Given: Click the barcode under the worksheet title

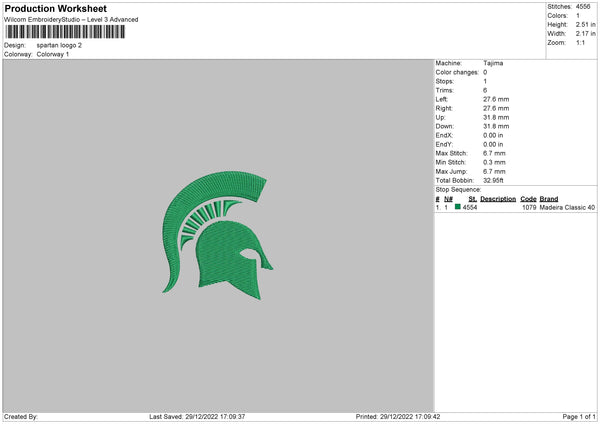Looking at the screenshot, I should point(65,32).
